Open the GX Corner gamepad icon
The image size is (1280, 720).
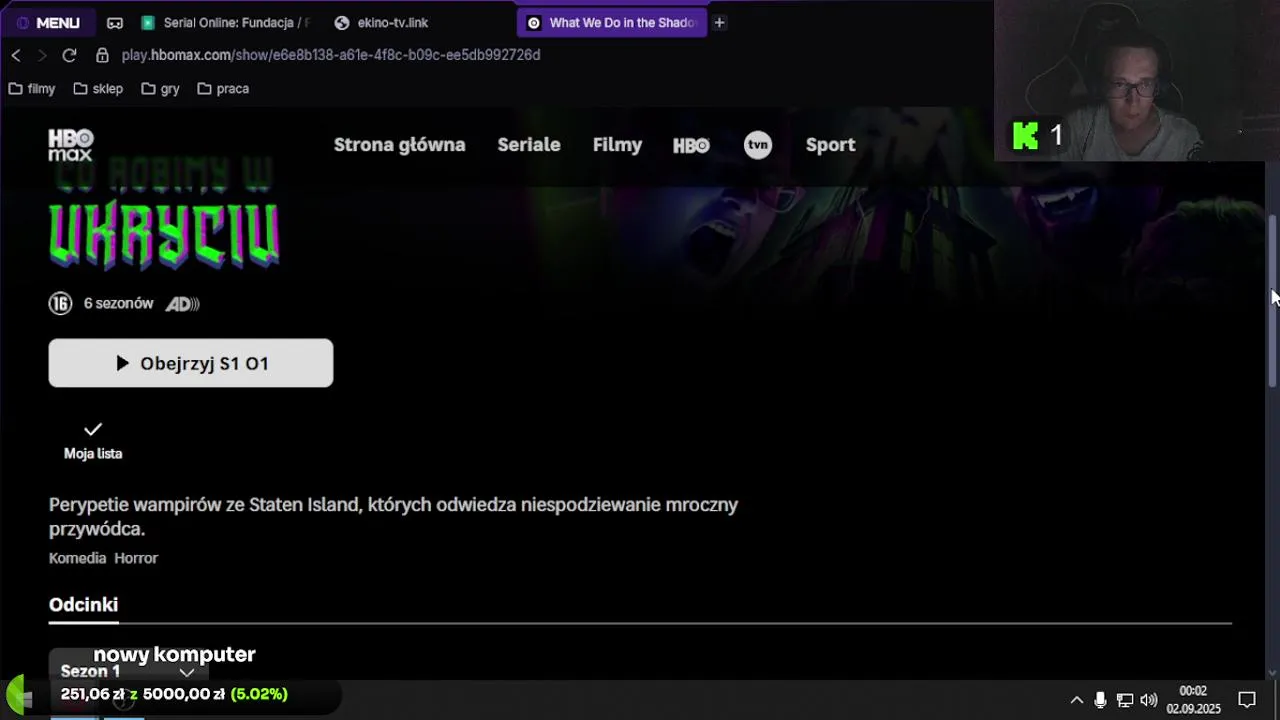pyautogui.click(x=115, y=22)
